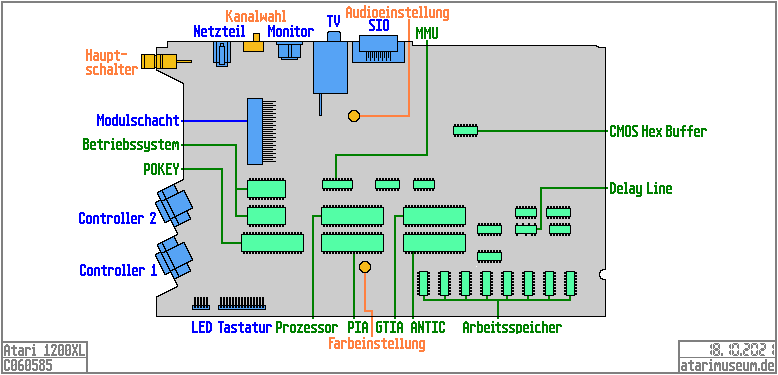Select the Netzteil label
The image size is (778, 375).
pyautogui.click(x=220, y=32)
